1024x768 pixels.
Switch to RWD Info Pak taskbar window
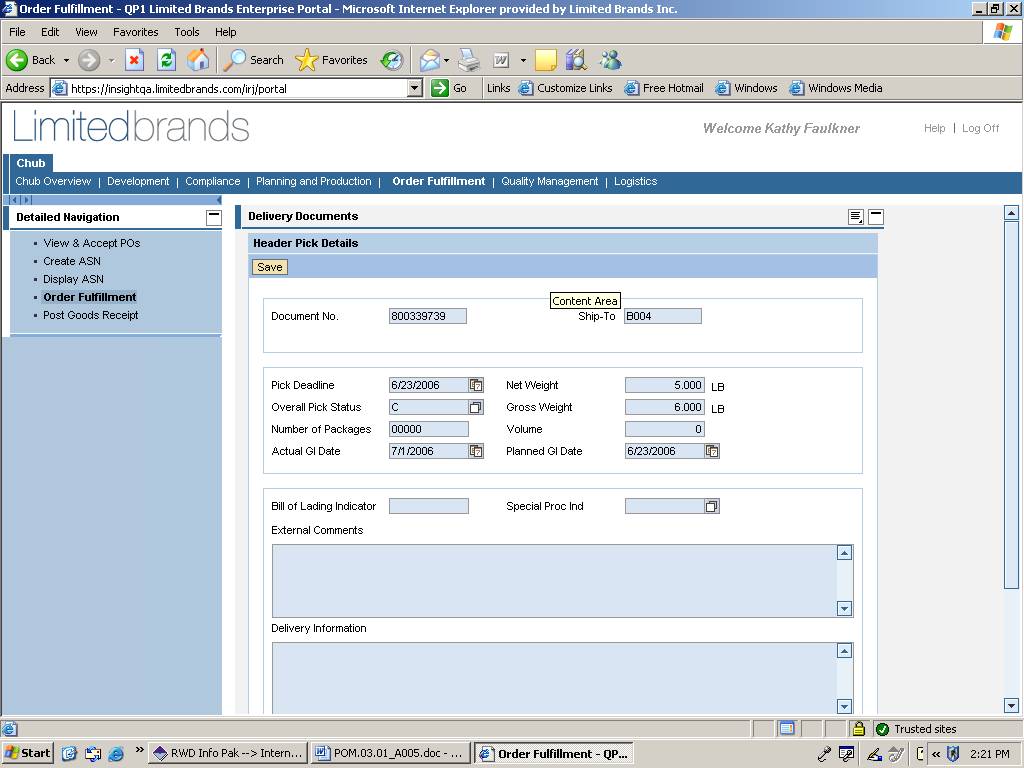(228, 753)
